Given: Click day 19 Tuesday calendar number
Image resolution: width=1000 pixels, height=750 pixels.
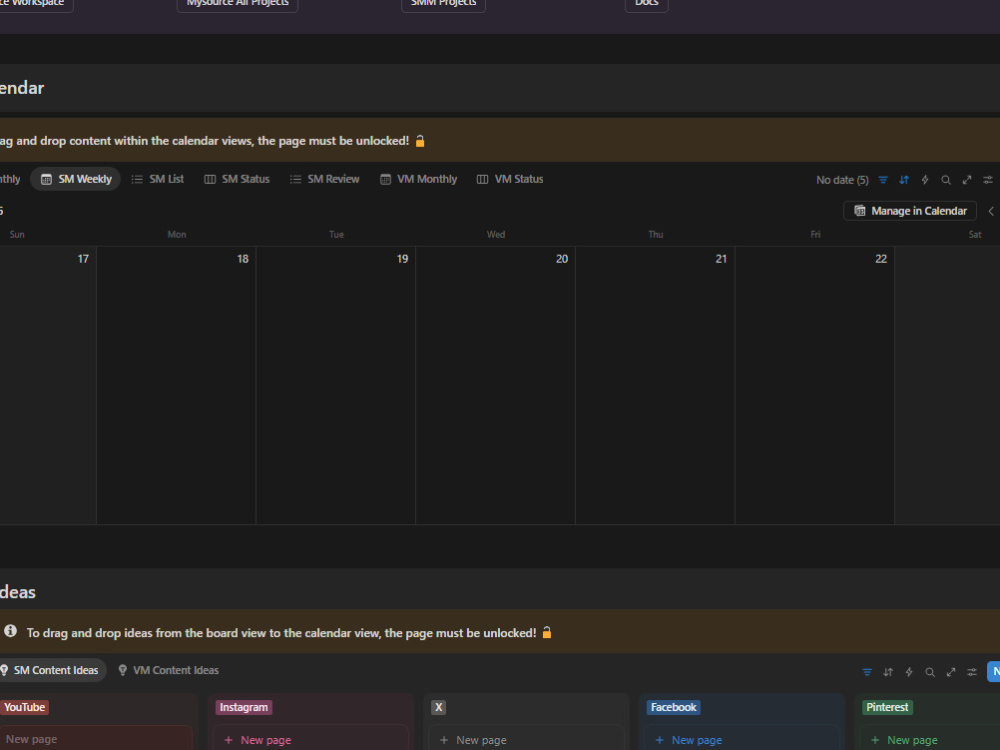Looking at the screenshot, I should 402,259.
